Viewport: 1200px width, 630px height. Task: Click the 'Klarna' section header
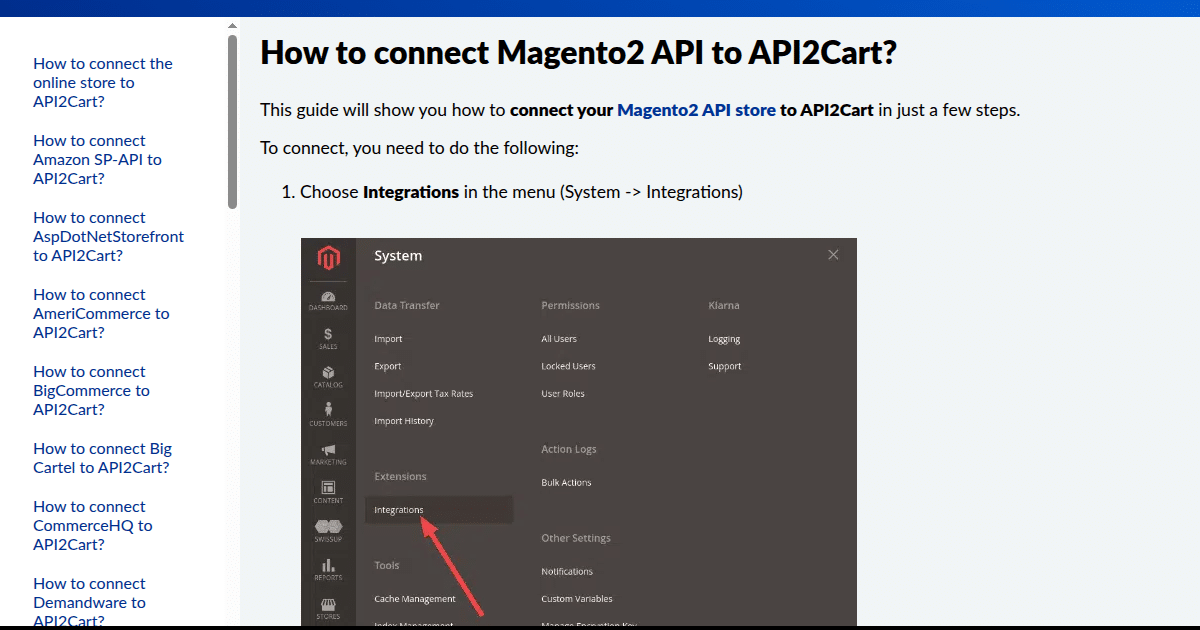(724, 306)
